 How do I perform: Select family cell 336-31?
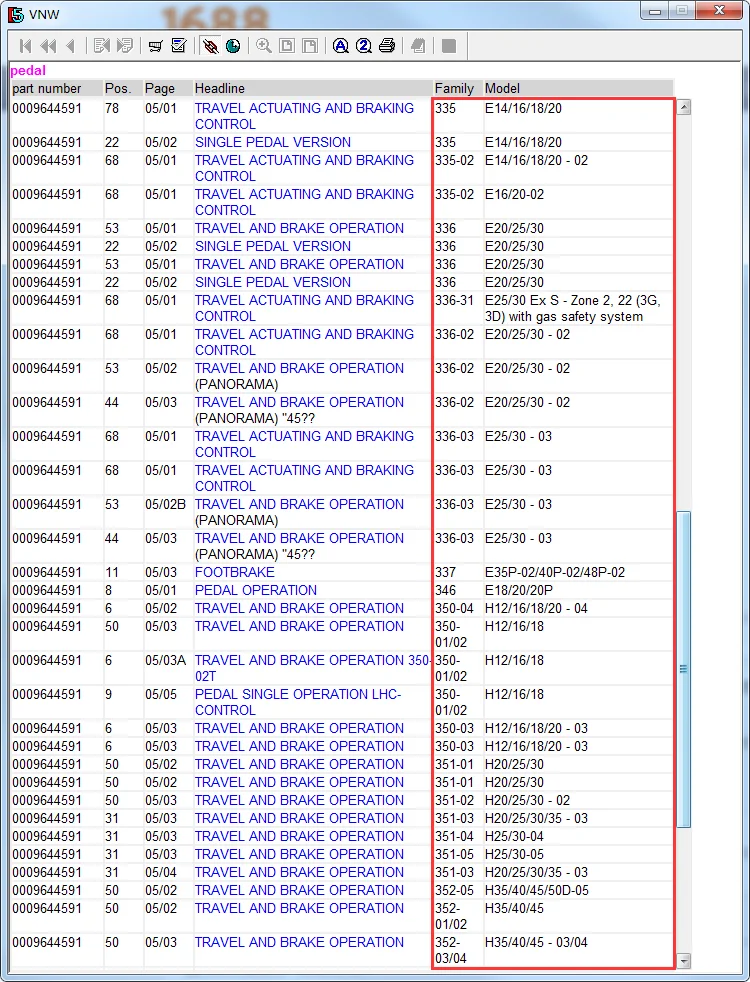point(455,301)
